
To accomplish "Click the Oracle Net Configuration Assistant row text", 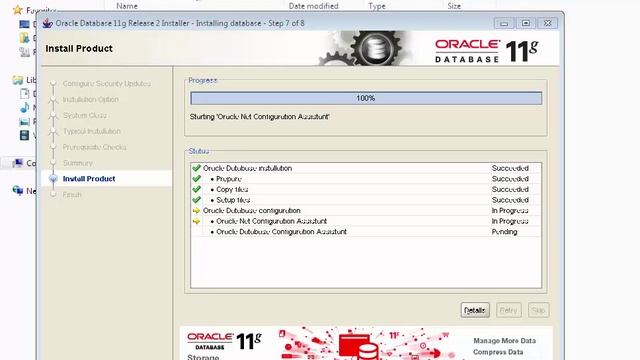I will click(271, 221).
